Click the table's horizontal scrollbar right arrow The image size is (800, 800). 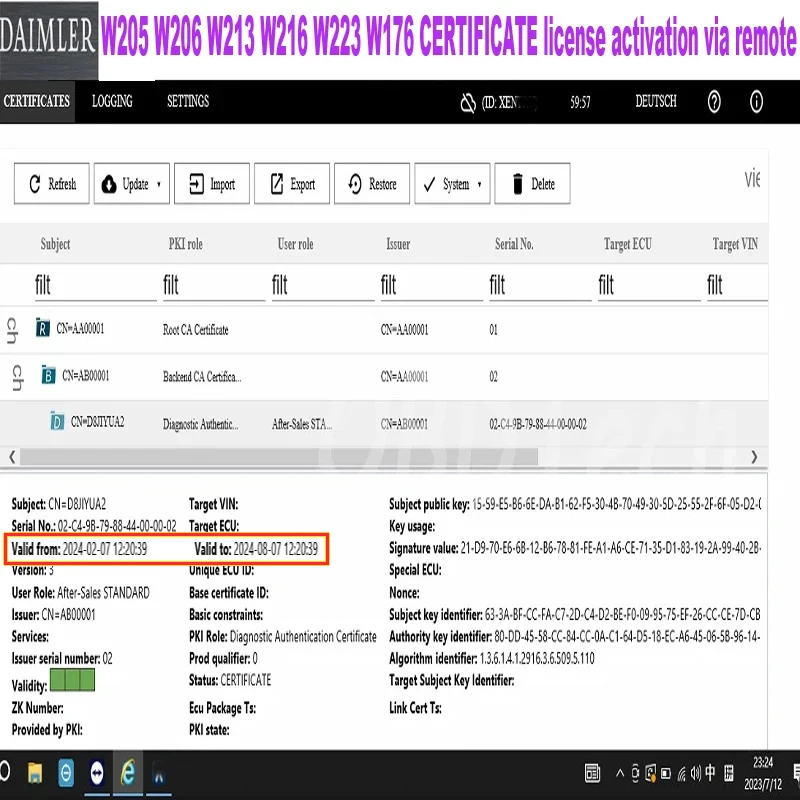755,457
